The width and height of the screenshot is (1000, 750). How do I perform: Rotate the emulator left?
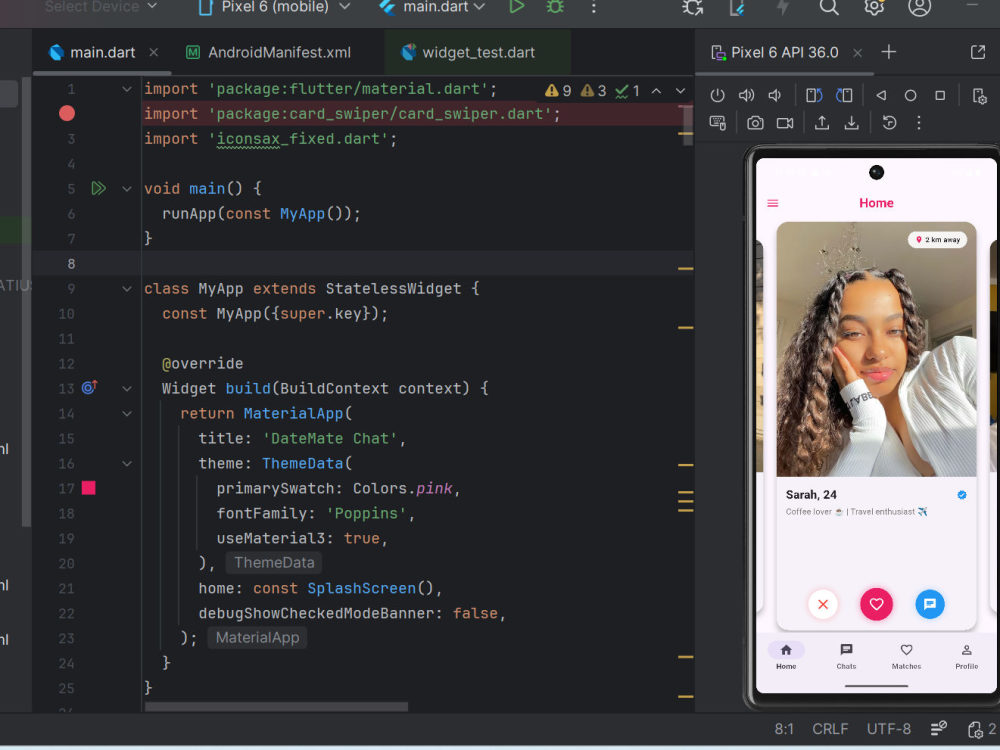[814, 96]
